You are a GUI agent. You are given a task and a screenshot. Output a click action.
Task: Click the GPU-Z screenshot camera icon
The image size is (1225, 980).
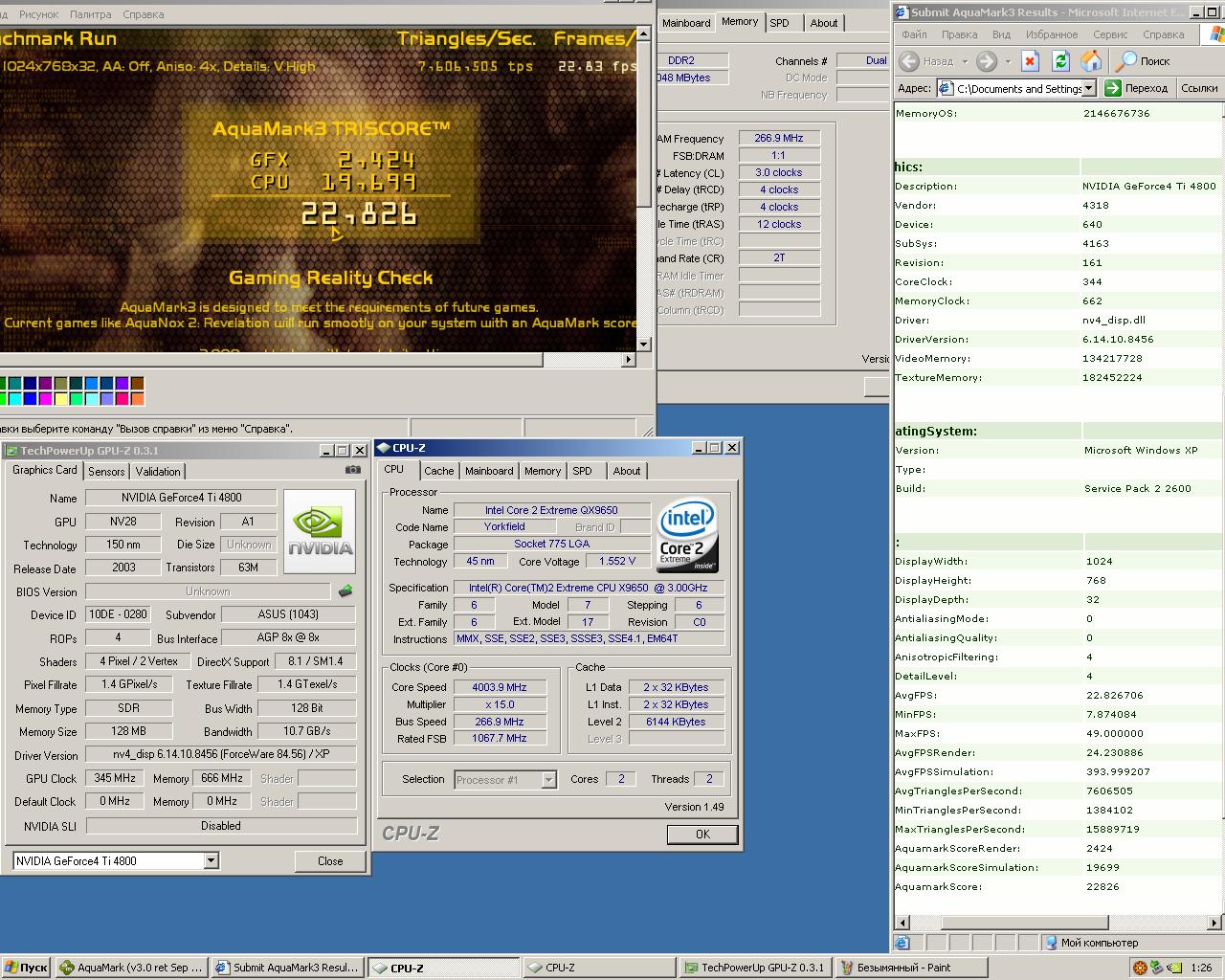(x=353, y=470)
